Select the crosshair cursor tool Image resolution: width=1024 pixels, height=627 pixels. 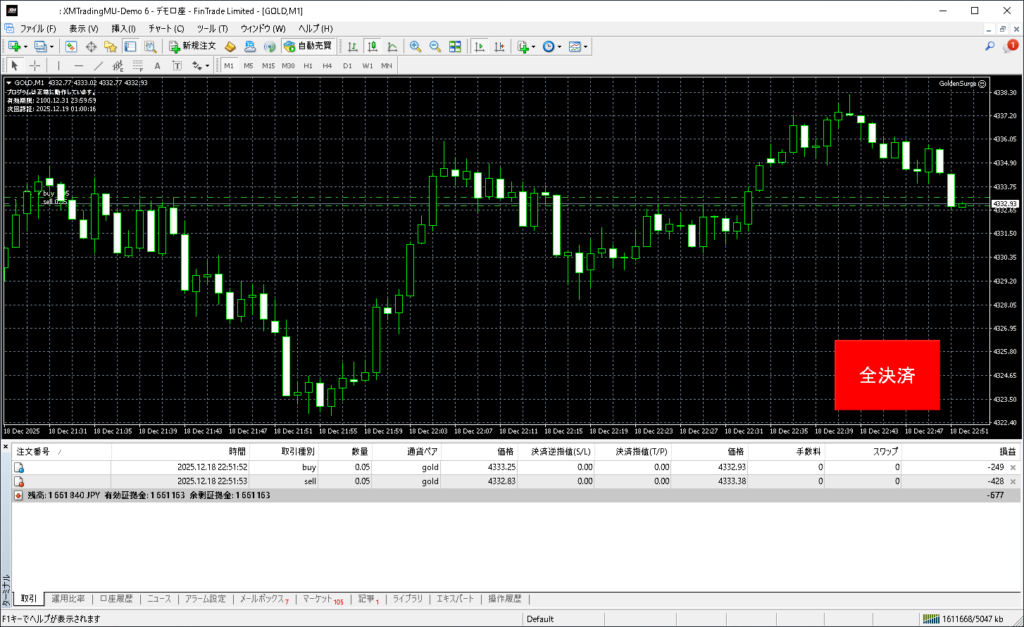pos(35,66)
